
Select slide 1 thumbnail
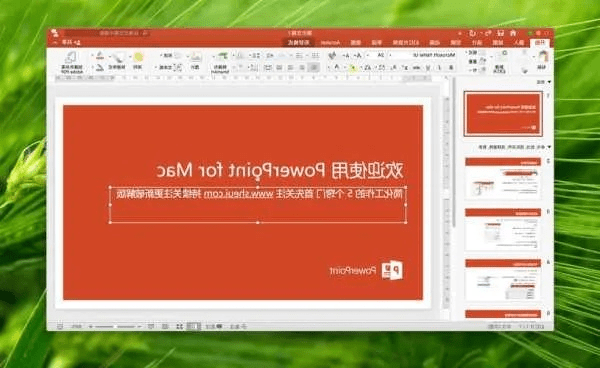click(x=503, y=114)
